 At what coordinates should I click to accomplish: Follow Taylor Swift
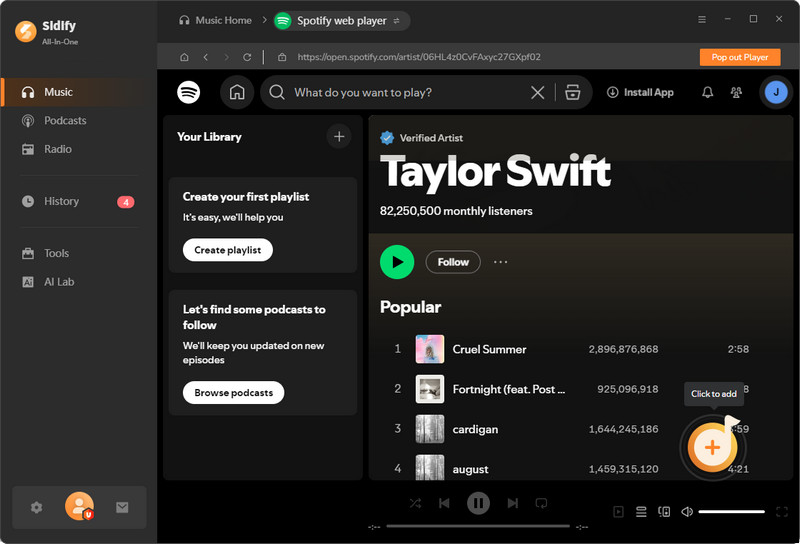[x=453, y=262]
